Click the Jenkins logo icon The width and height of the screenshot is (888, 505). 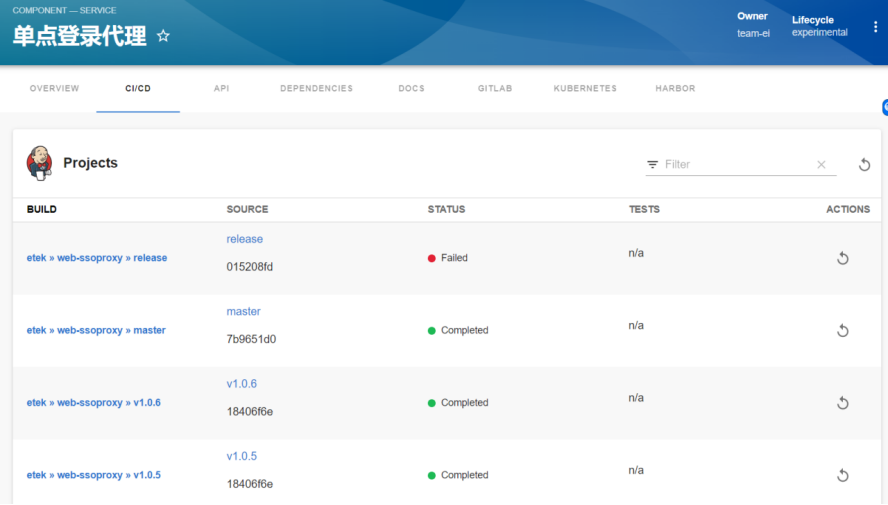click(39, 163)
